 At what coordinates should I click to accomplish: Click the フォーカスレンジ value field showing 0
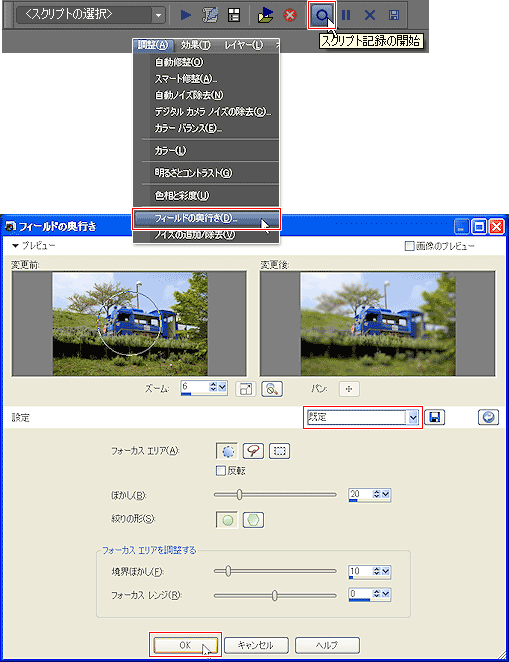360,594
